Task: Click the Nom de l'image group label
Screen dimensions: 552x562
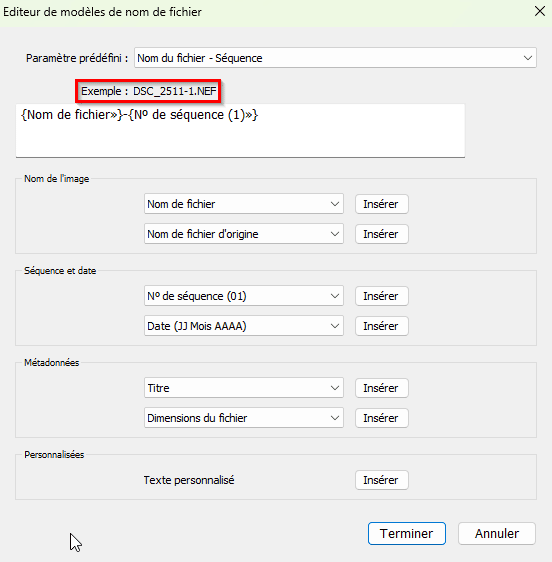Action: pos(57,178)
